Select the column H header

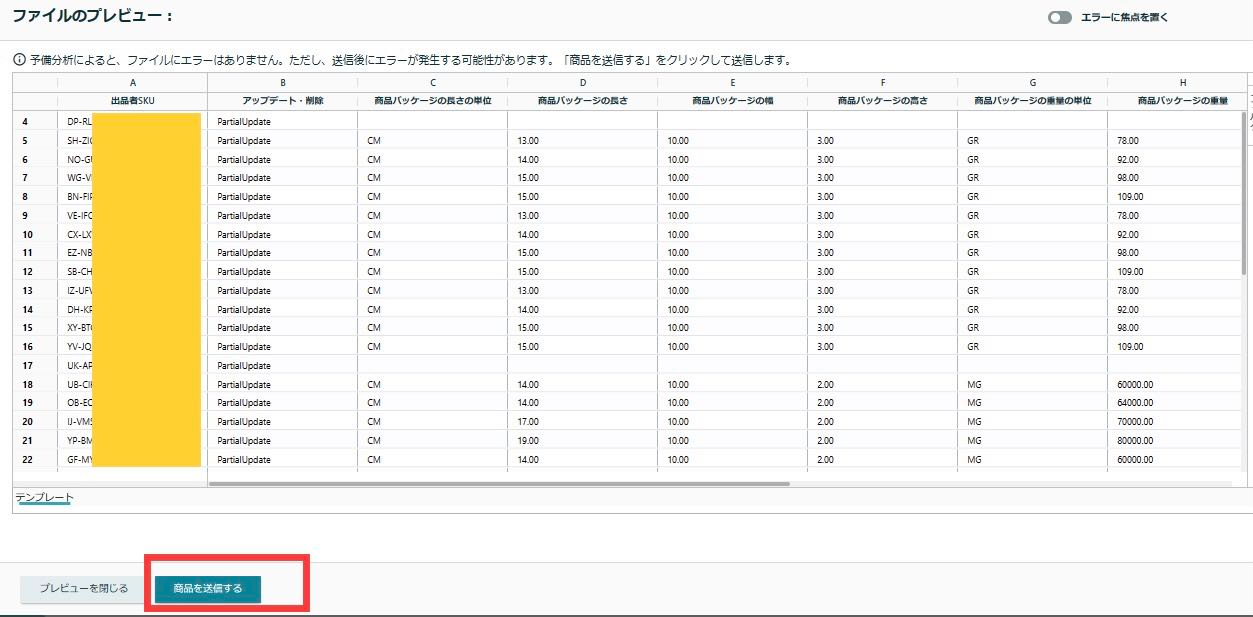(1182, 83)
